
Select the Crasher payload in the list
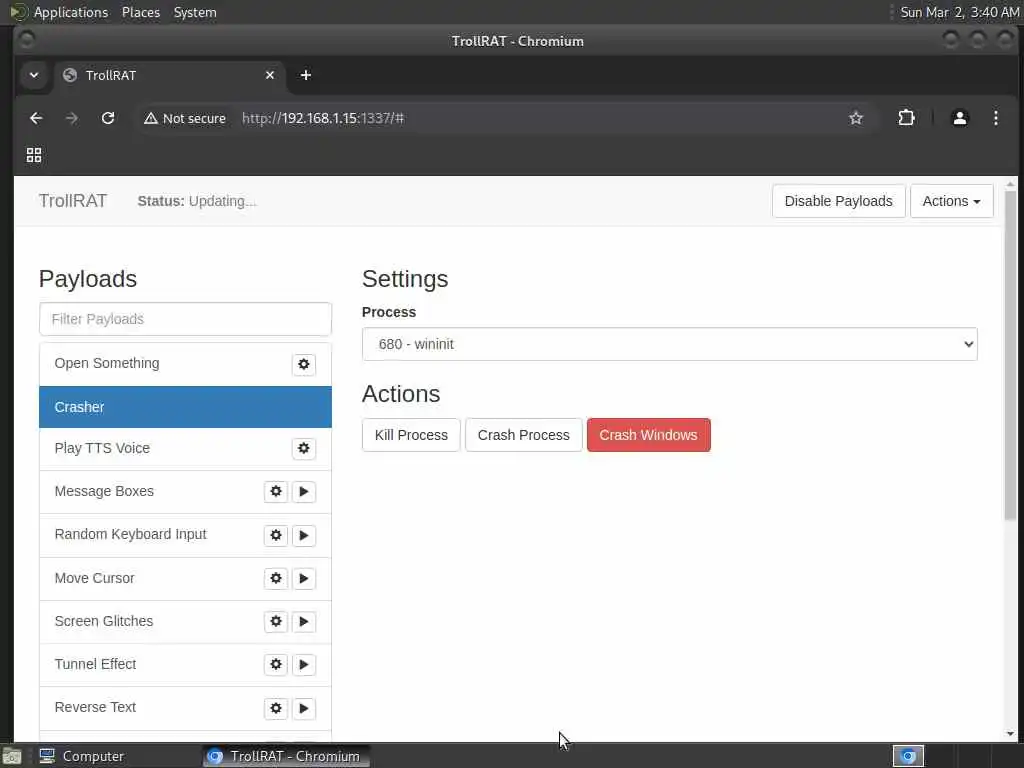click(x=185, y=407)
